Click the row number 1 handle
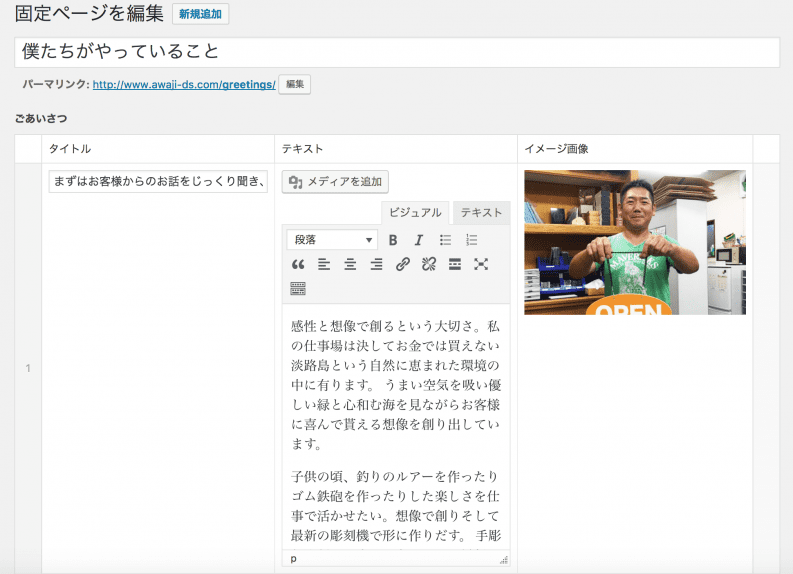Viewport: 793px width, 574px height. (28, 368)
